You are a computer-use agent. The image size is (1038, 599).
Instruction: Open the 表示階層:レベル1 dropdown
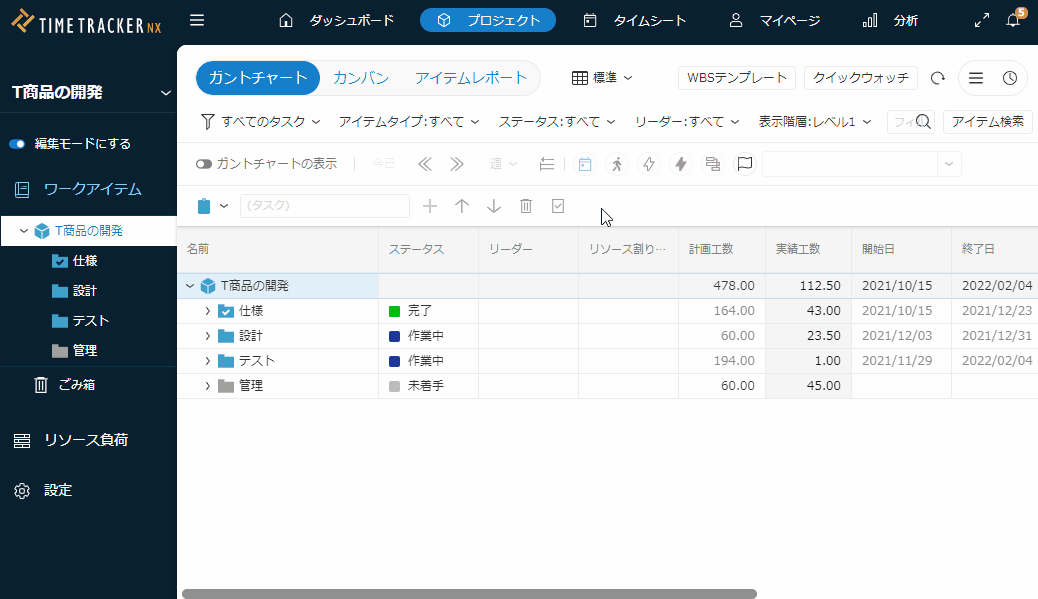point(814,122)
